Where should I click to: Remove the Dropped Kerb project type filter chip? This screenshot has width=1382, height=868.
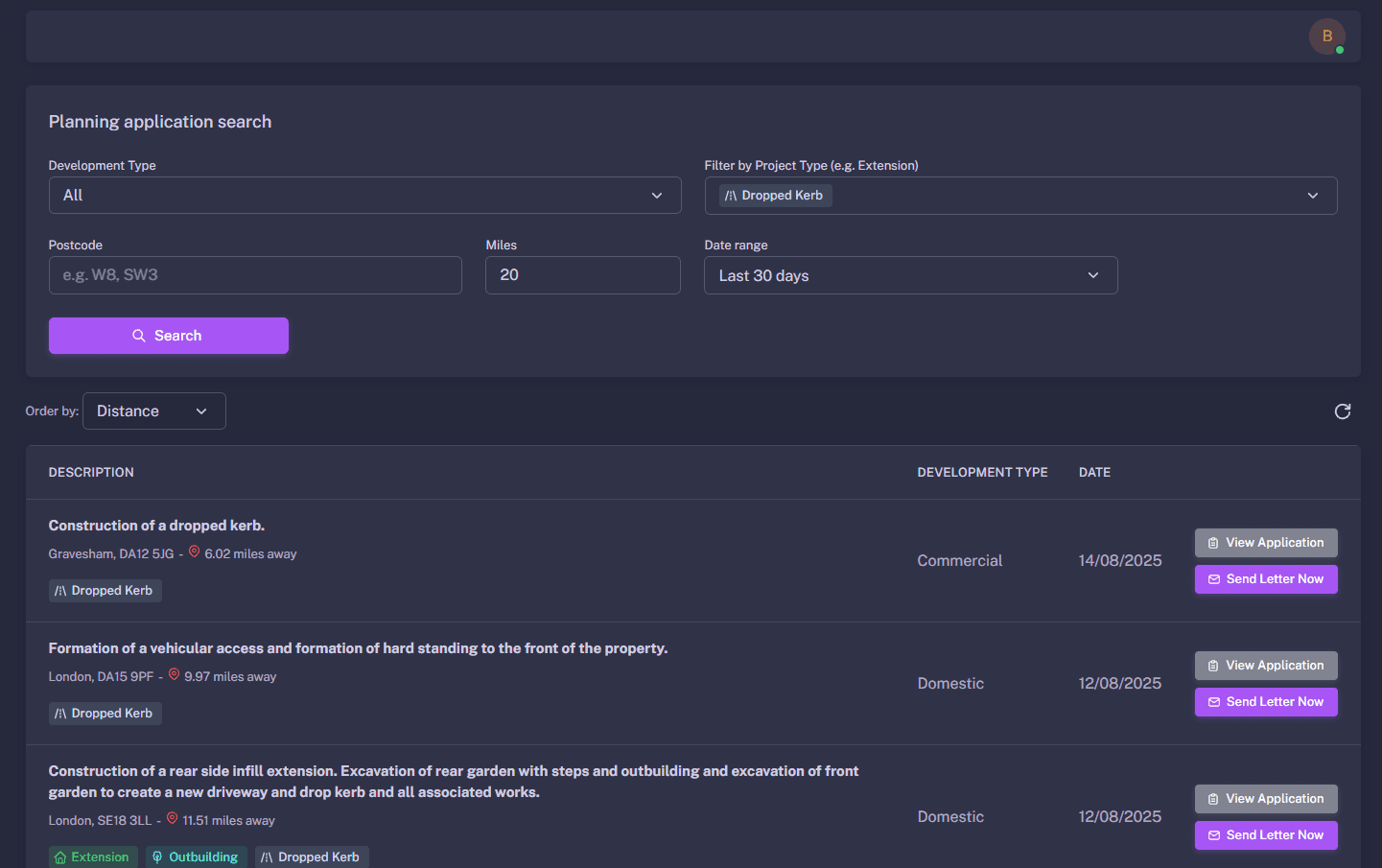click(x=775, y=195)
